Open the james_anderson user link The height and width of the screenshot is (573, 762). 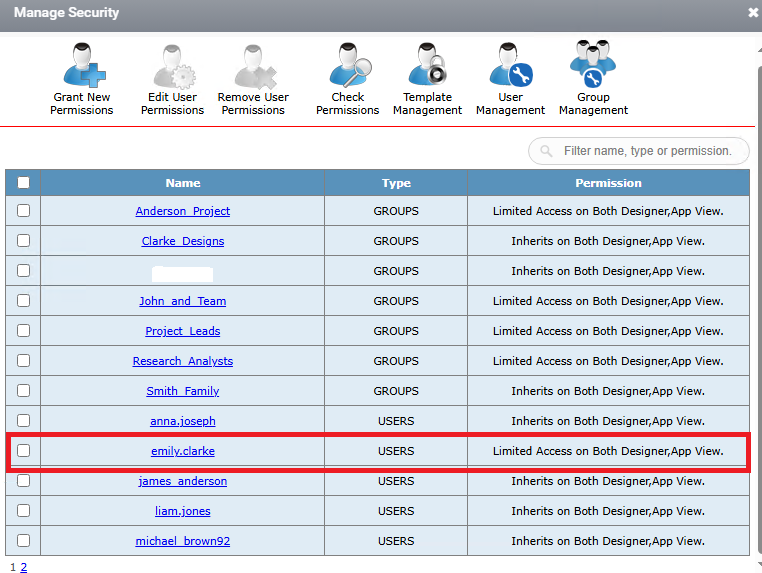183,481
